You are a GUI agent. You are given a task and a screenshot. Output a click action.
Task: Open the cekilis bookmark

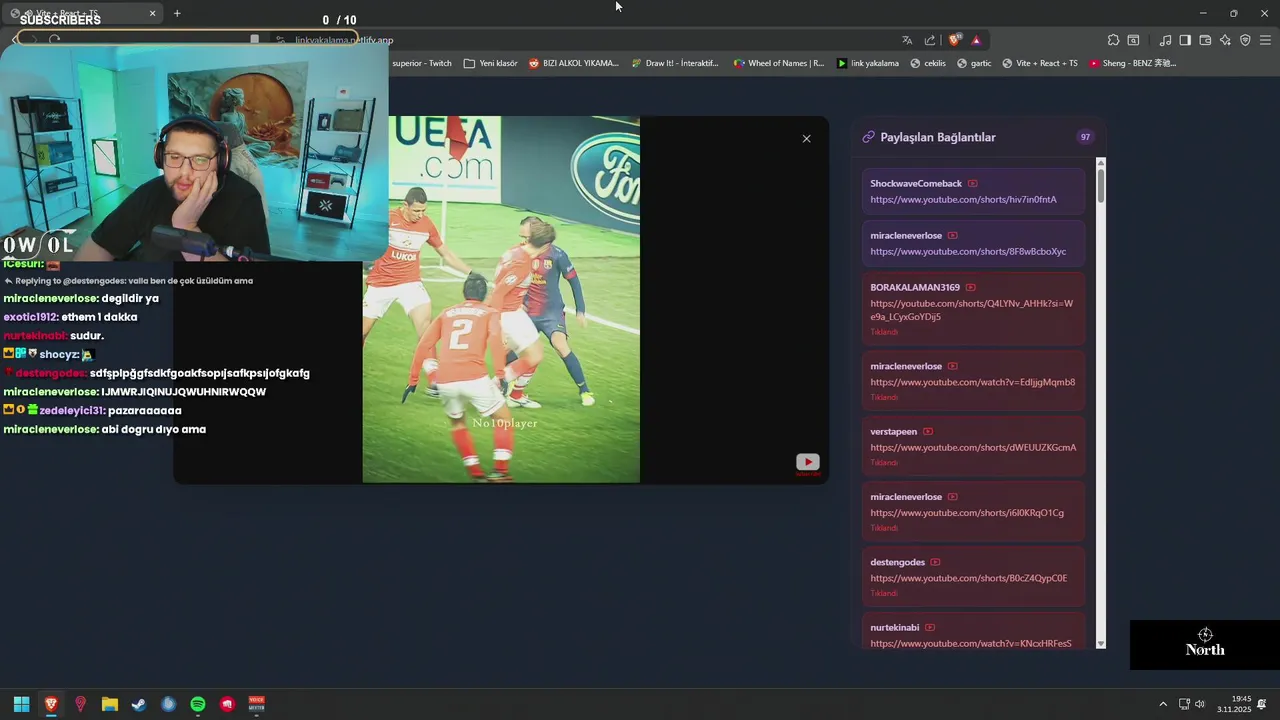(927, 63)
